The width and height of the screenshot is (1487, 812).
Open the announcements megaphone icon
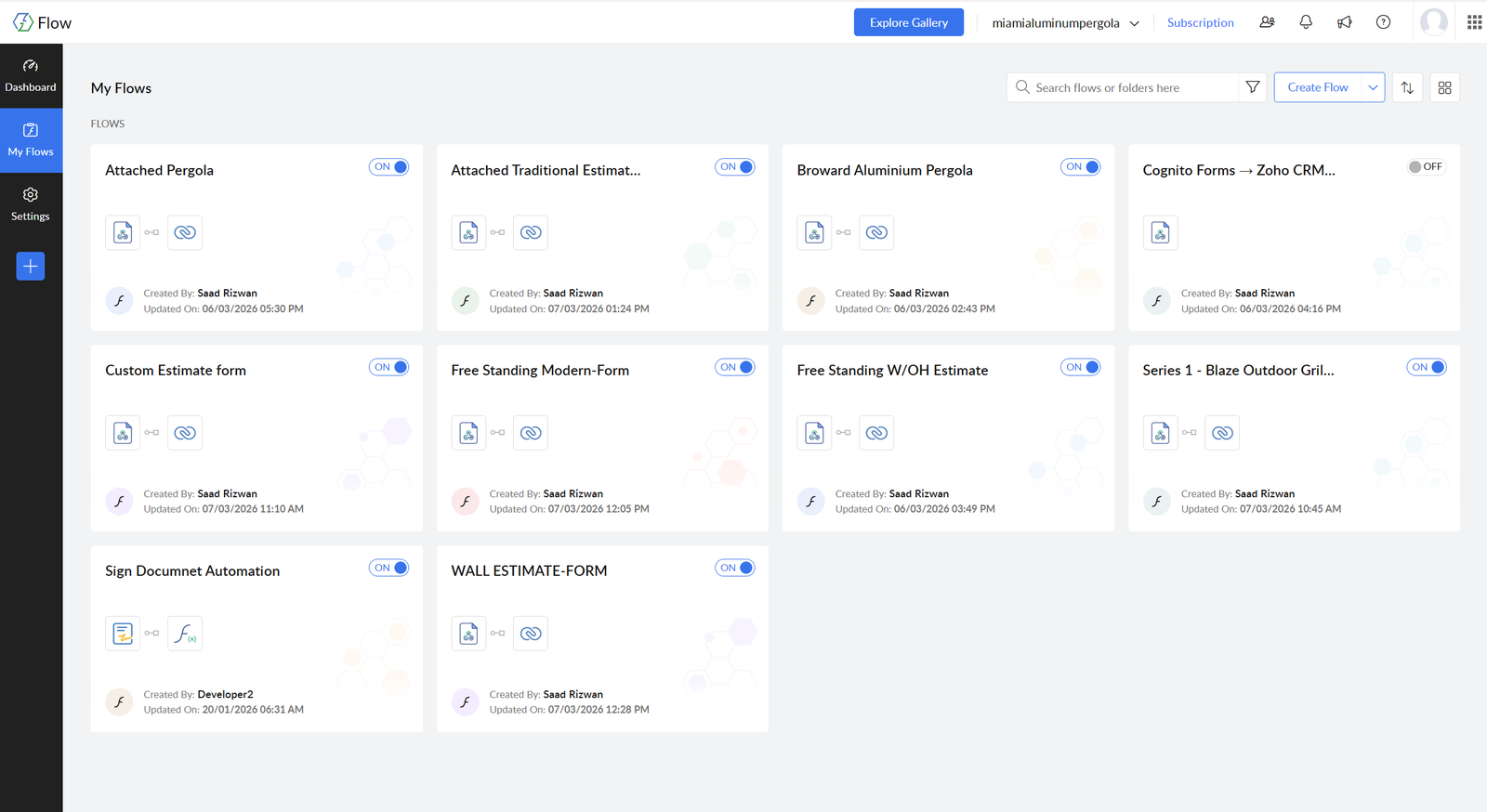point(1344,22)
